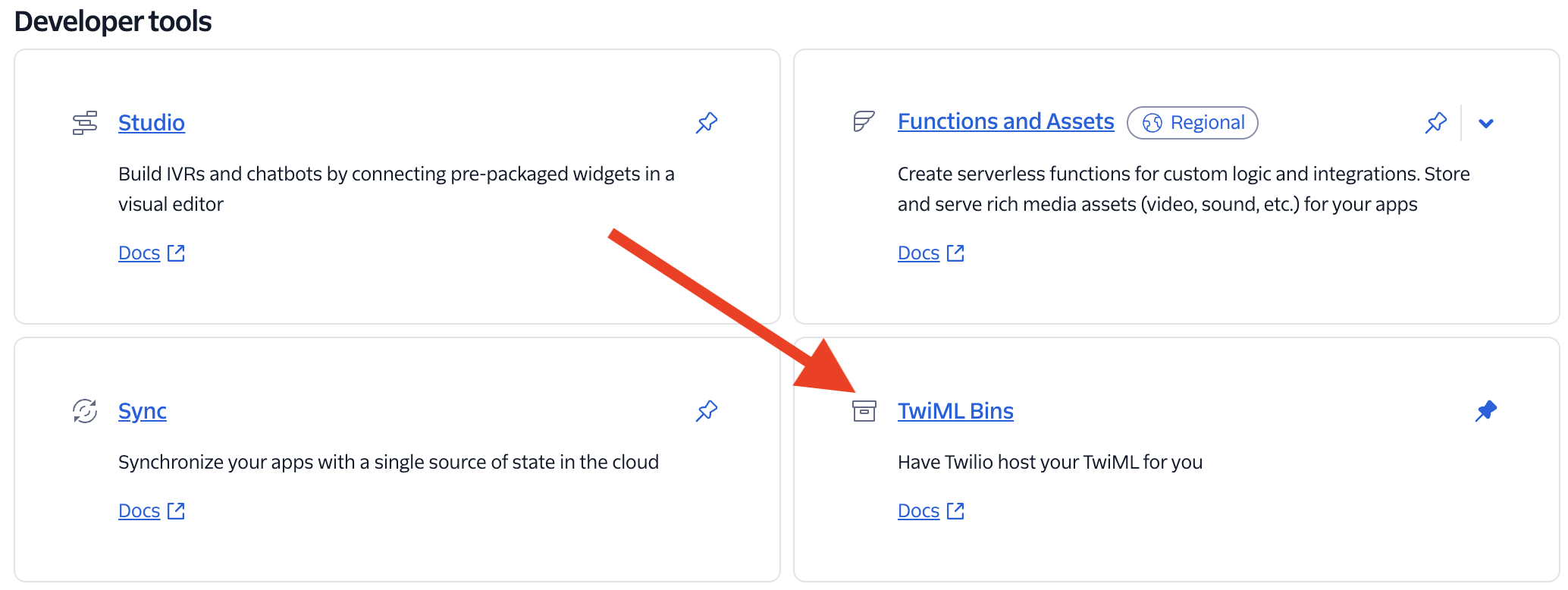Click the TwiML Bins archive box icon

coord(864,411)
